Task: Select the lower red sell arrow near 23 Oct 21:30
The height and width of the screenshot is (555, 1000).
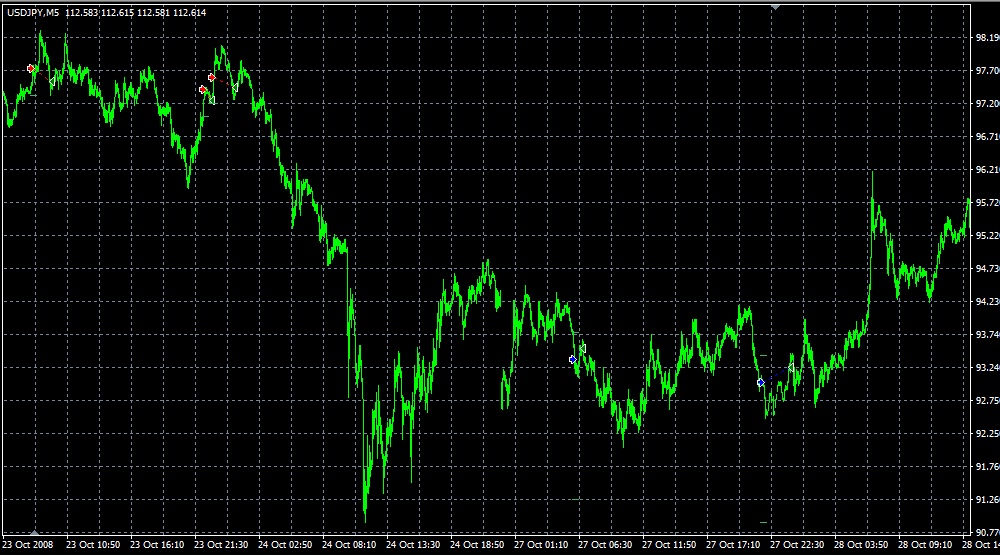Action: tap(203, 89)
